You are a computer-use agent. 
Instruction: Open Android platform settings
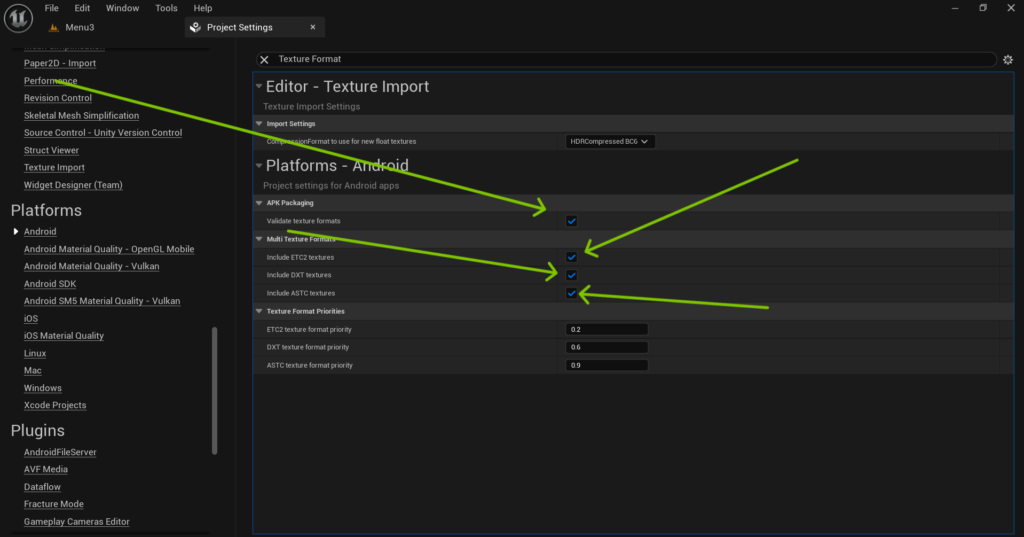pyautogui.click(x=40, y=231)
